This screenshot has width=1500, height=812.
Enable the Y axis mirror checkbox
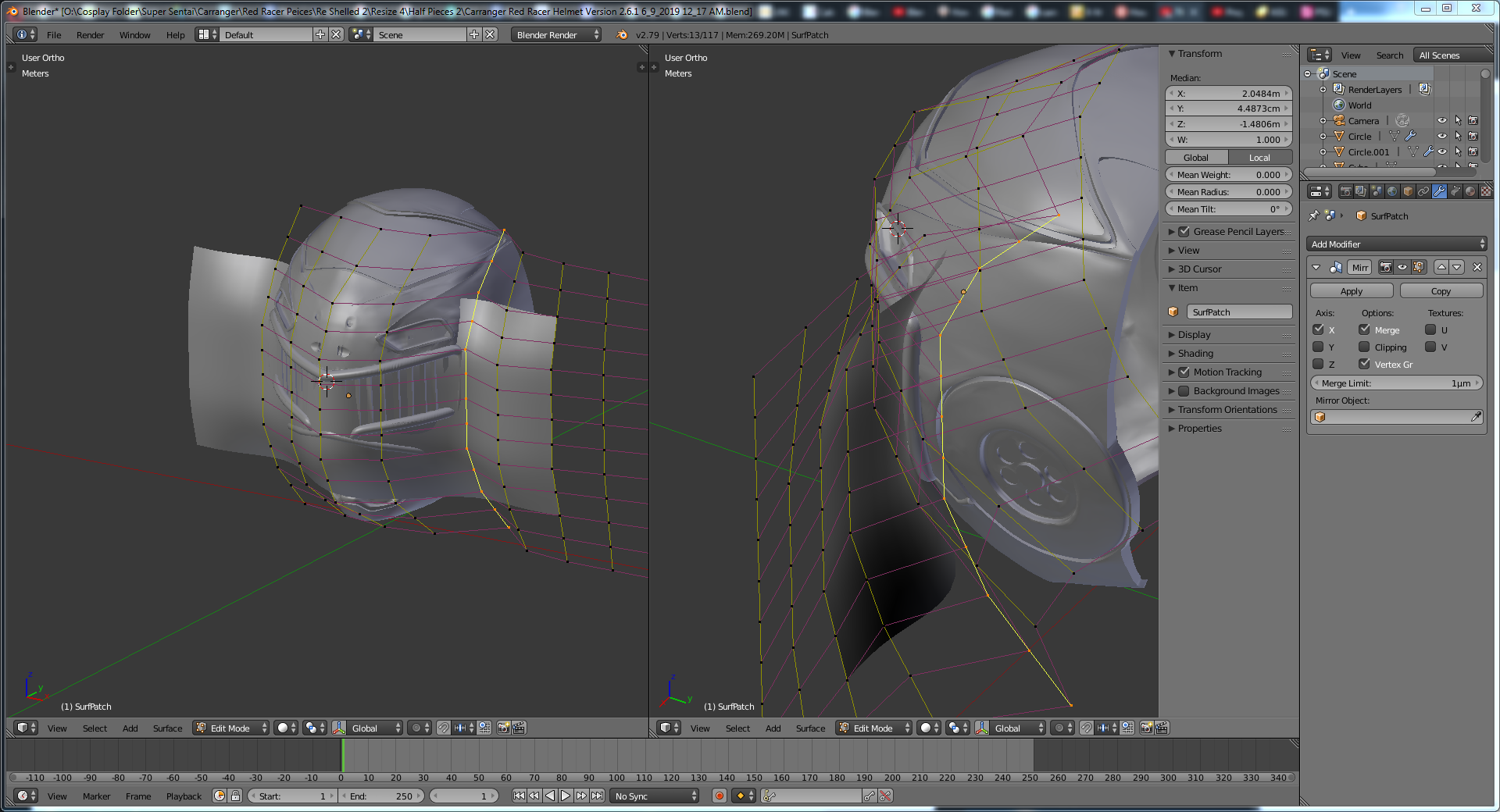1318,347
